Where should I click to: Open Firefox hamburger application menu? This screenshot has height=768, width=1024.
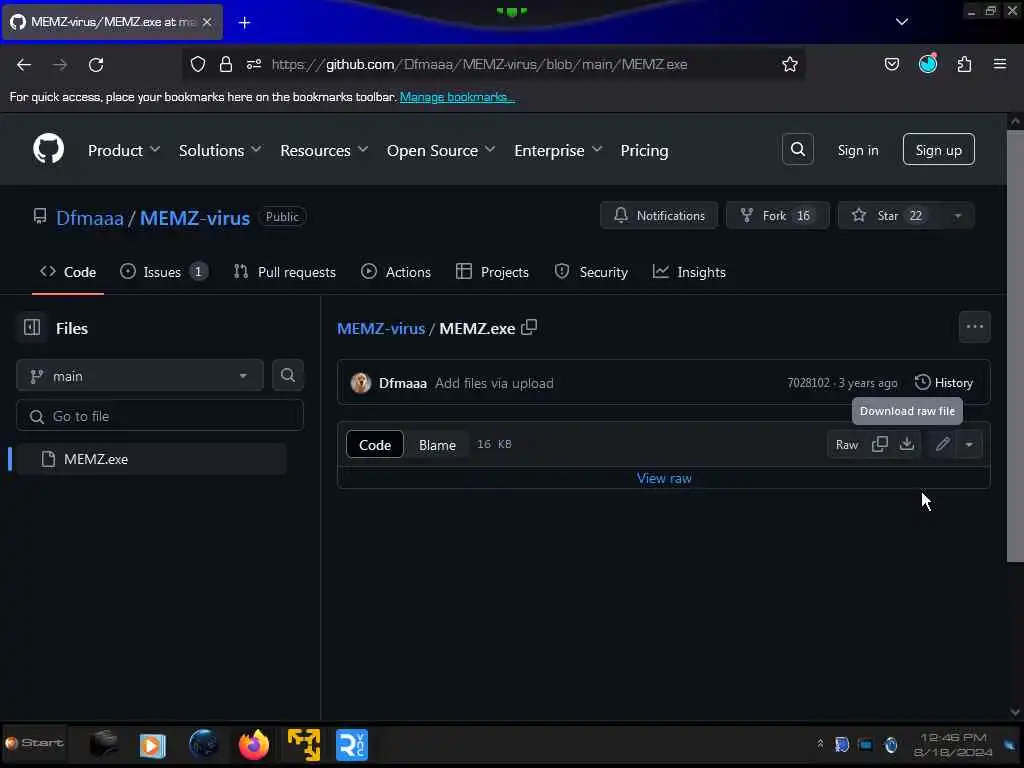[1000, 64]
